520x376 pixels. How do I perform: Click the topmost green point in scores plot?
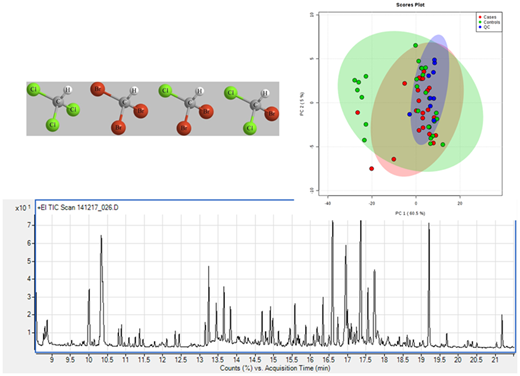tap(415, 45)
